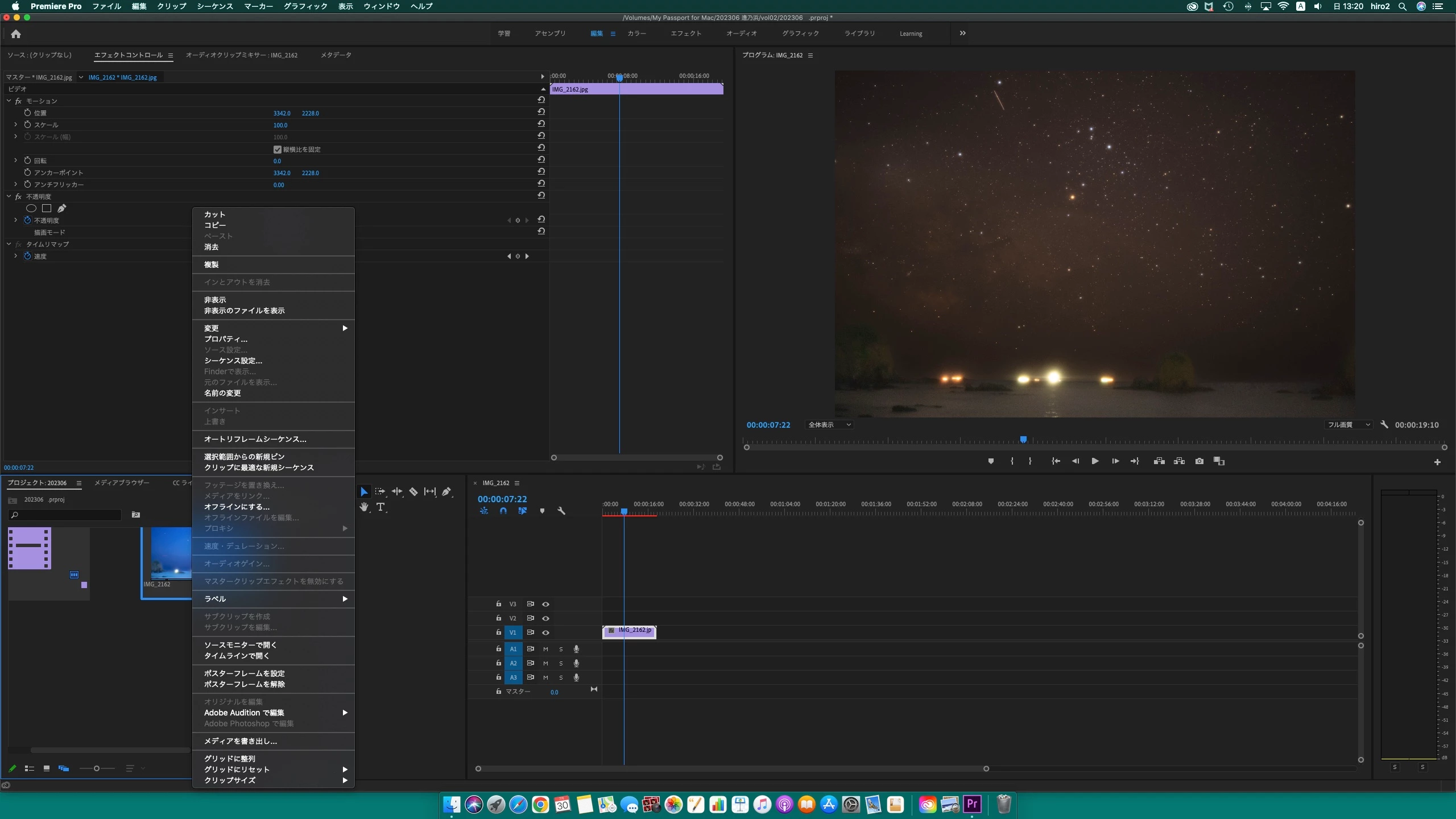Click the Export Frame camera icon
The height and width of the screenshot is (819, 1456).
click(x=1199, y=461)
